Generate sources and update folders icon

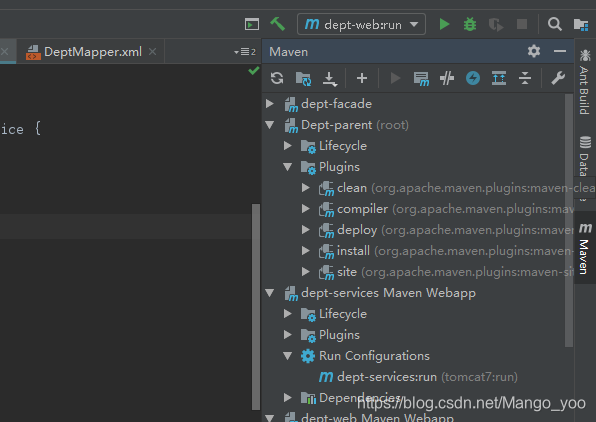coord(303,79)
